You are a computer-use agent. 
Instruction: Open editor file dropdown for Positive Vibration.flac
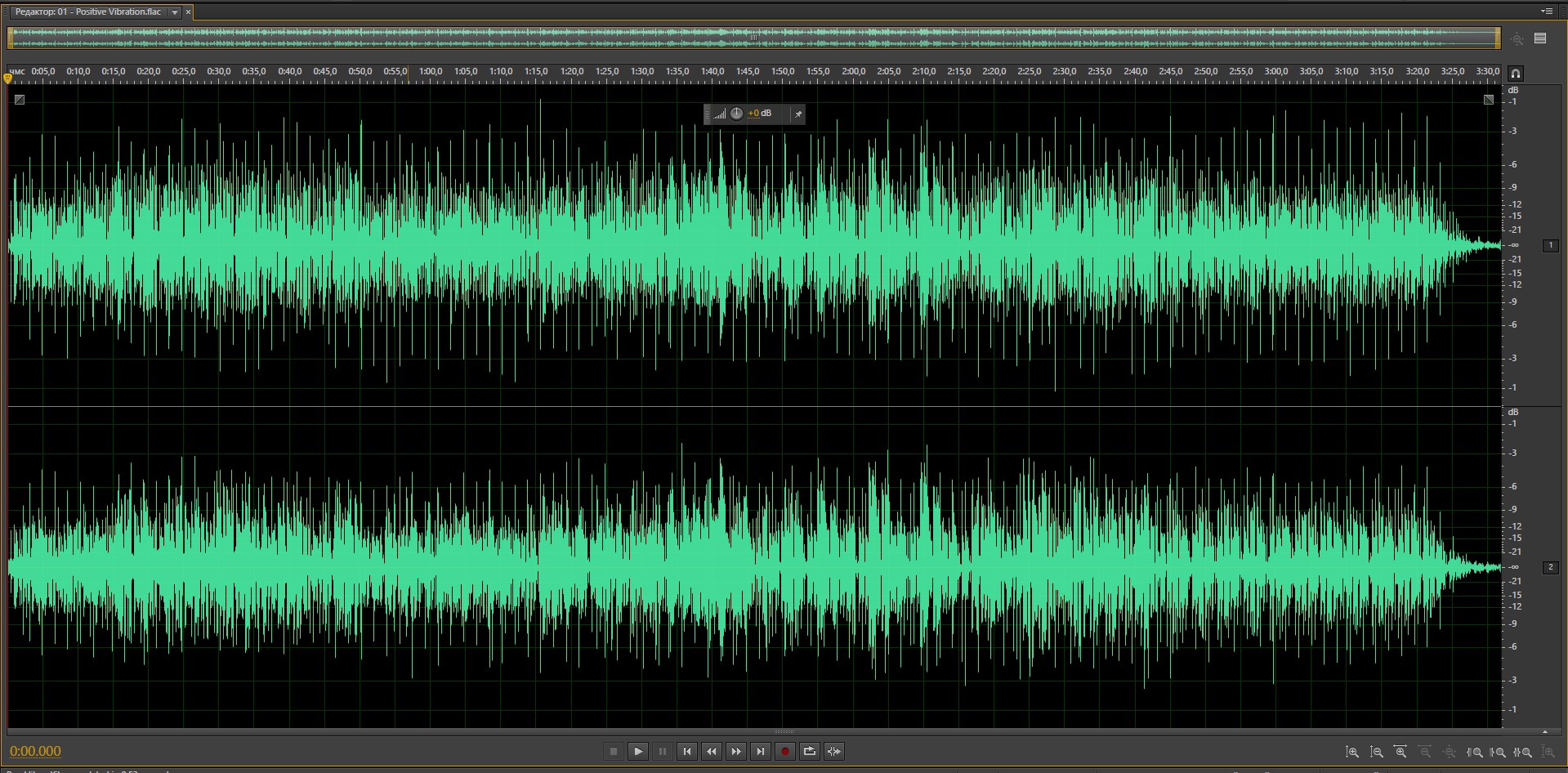175,12
